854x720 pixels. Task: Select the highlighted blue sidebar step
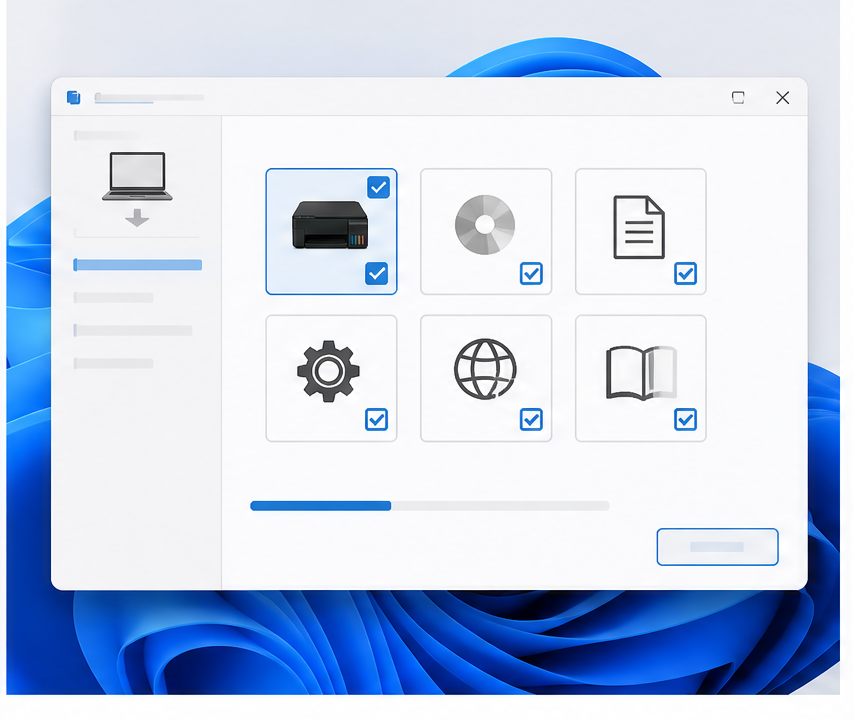pos(138,265)
